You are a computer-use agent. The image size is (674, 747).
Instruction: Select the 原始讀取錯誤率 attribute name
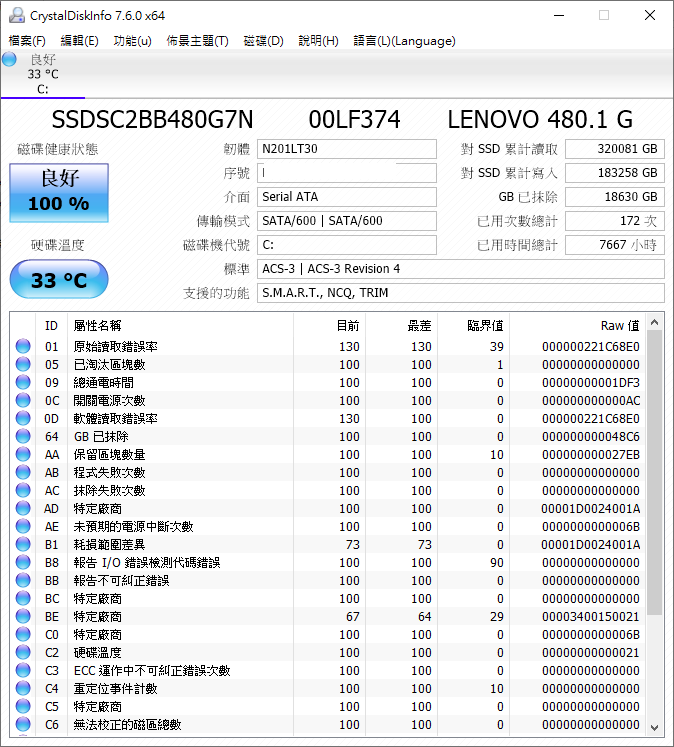coord(115,346)
